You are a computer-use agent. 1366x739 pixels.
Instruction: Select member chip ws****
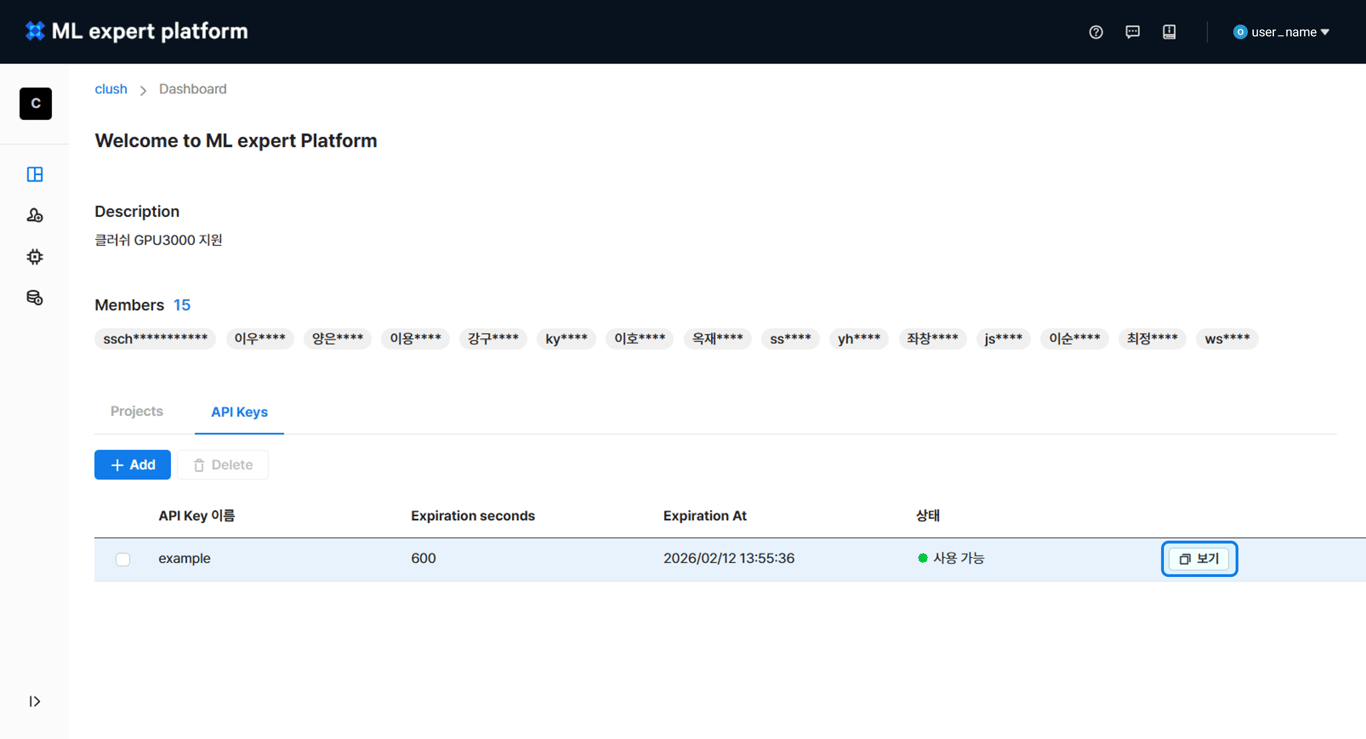[x=1227, y=339]
